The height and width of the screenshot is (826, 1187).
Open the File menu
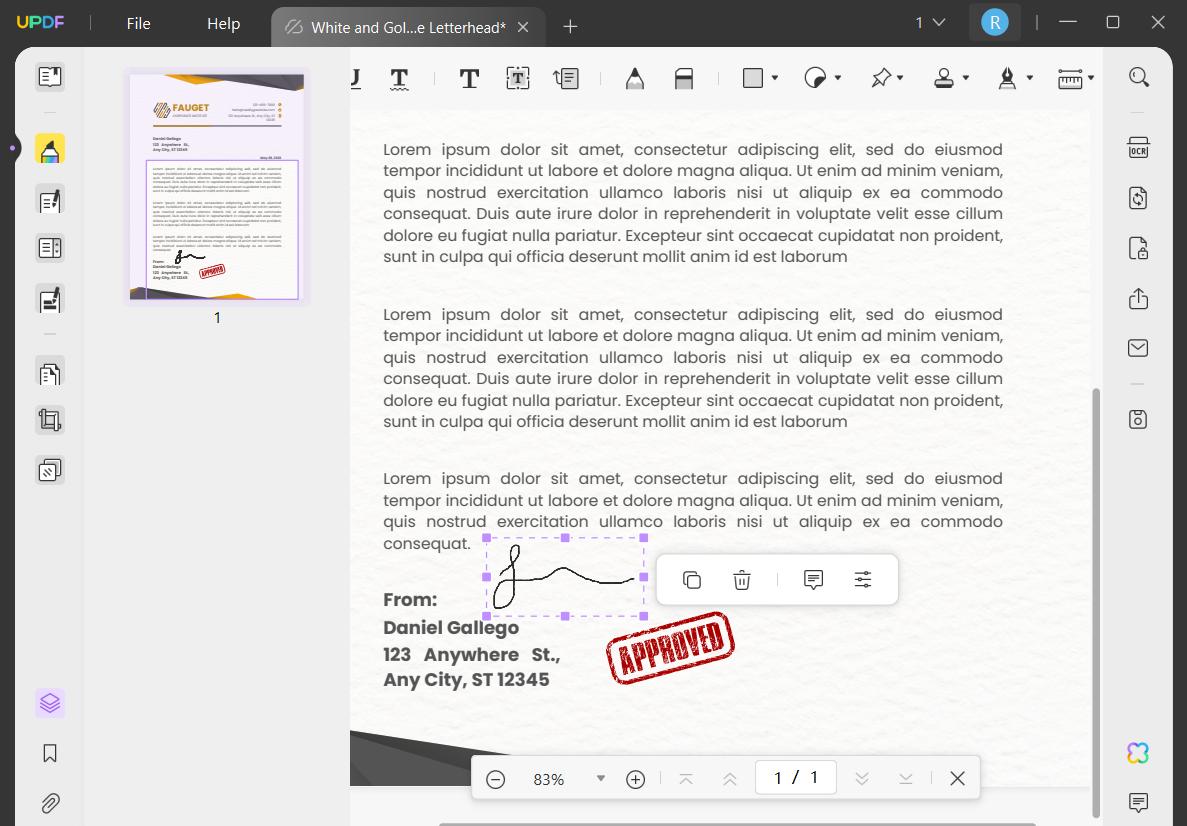(x=138, y=23)
